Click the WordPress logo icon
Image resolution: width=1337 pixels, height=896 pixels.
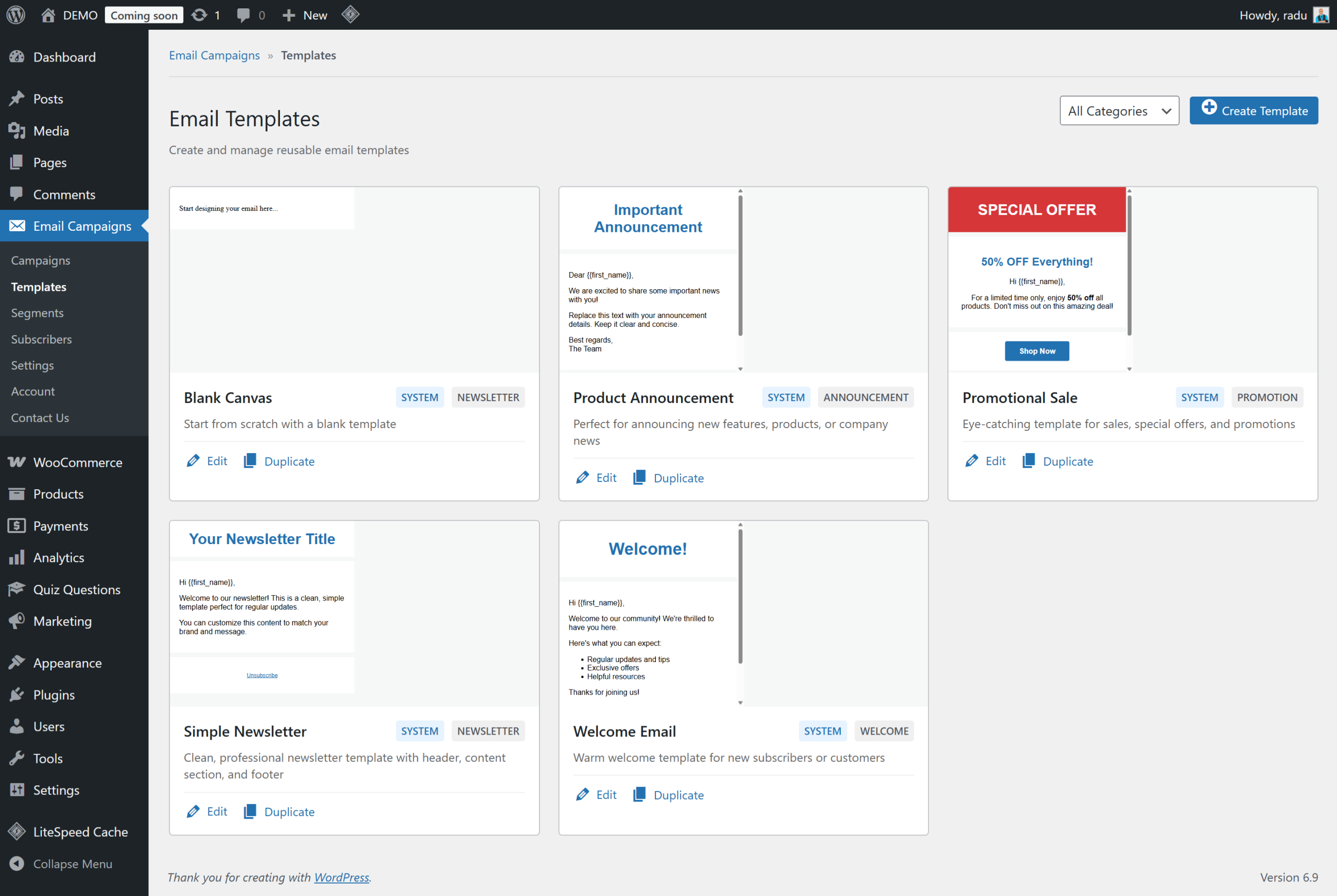coord(16,15)
